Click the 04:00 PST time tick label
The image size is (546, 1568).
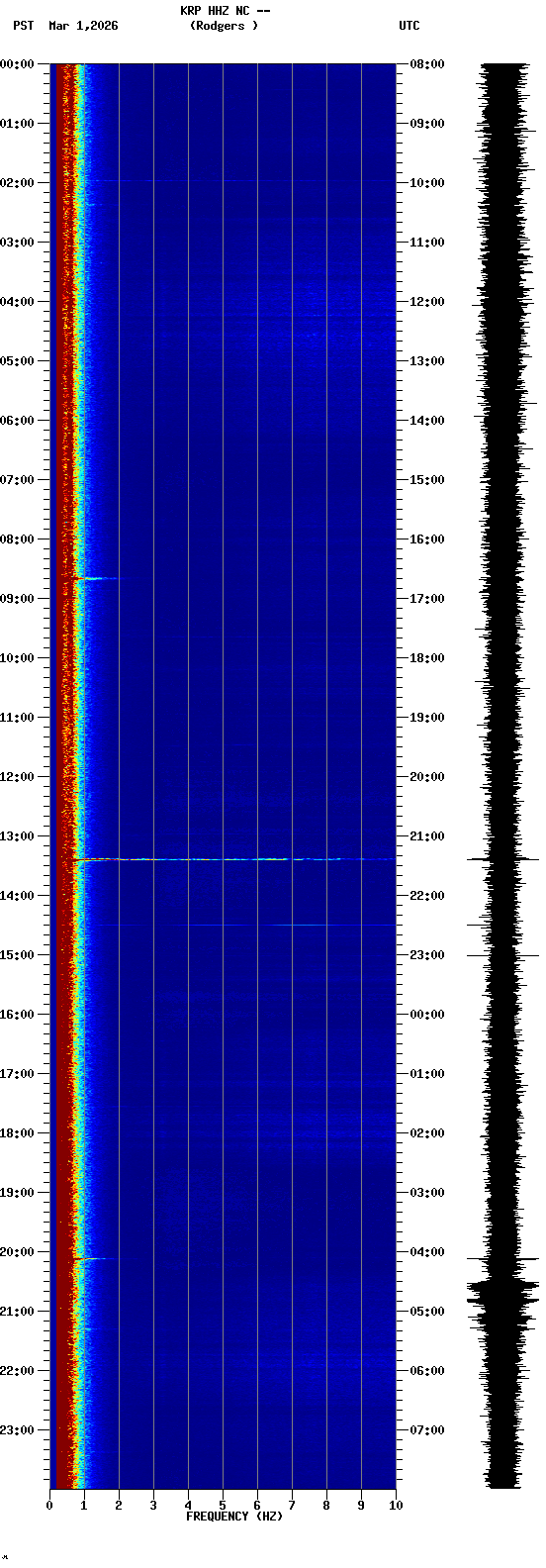(x=17, y=302)
